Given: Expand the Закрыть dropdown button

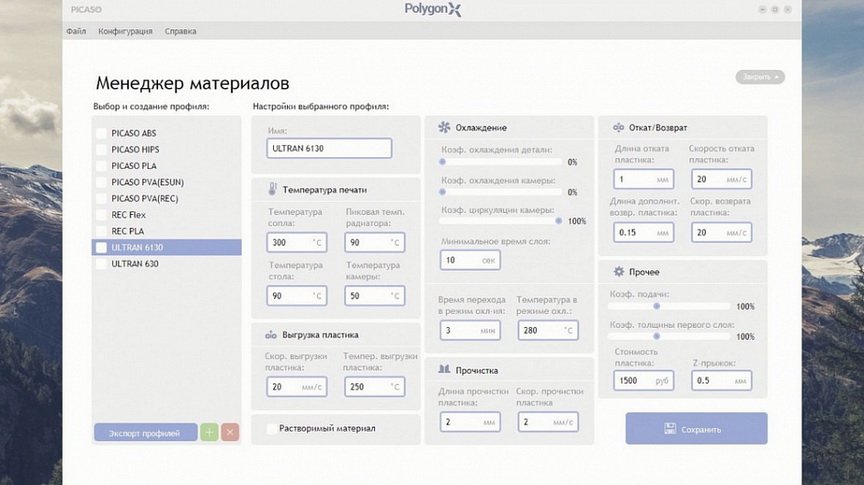Looking at the screenshot, I should (760, 77).
